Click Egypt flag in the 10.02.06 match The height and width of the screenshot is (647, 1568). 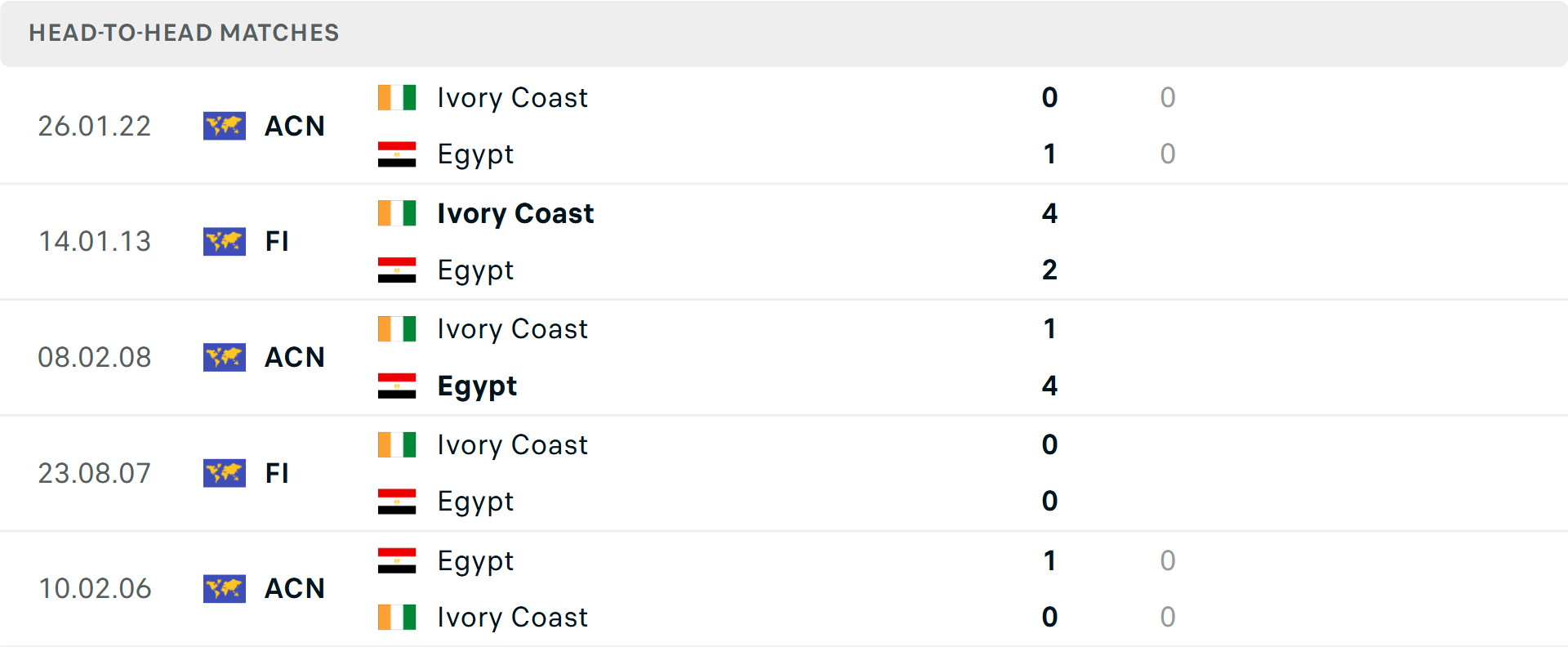[x=397, y=560]
